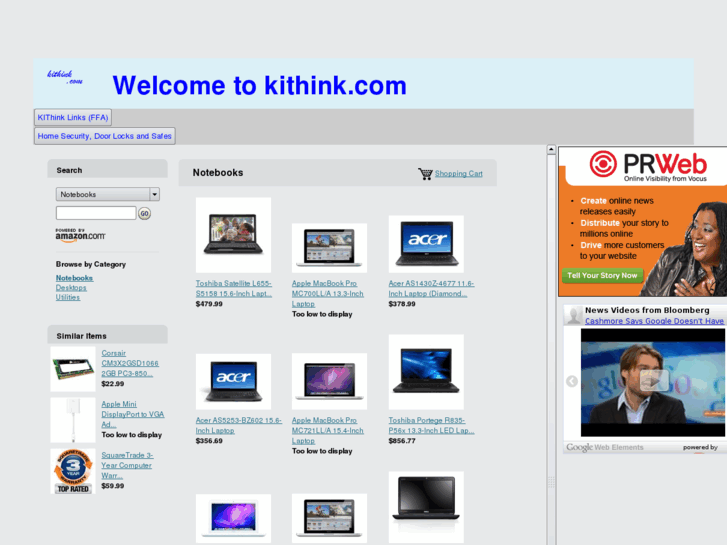Play the Bloomberg news video
The image size is (727, 545).
(x=654, y=381)
